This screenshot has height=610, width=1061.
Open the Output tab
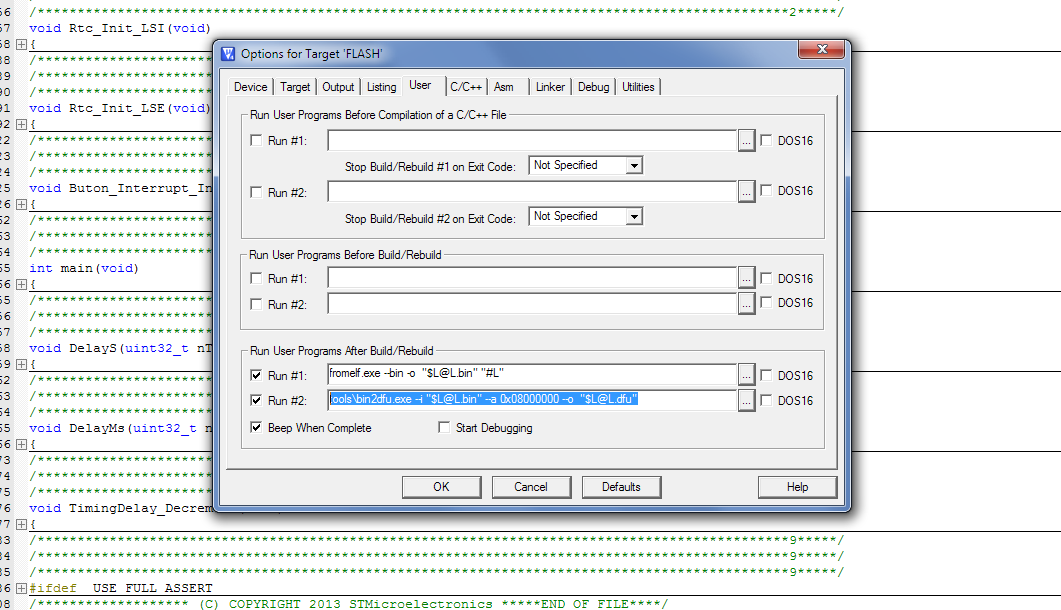tap(338, 87)
